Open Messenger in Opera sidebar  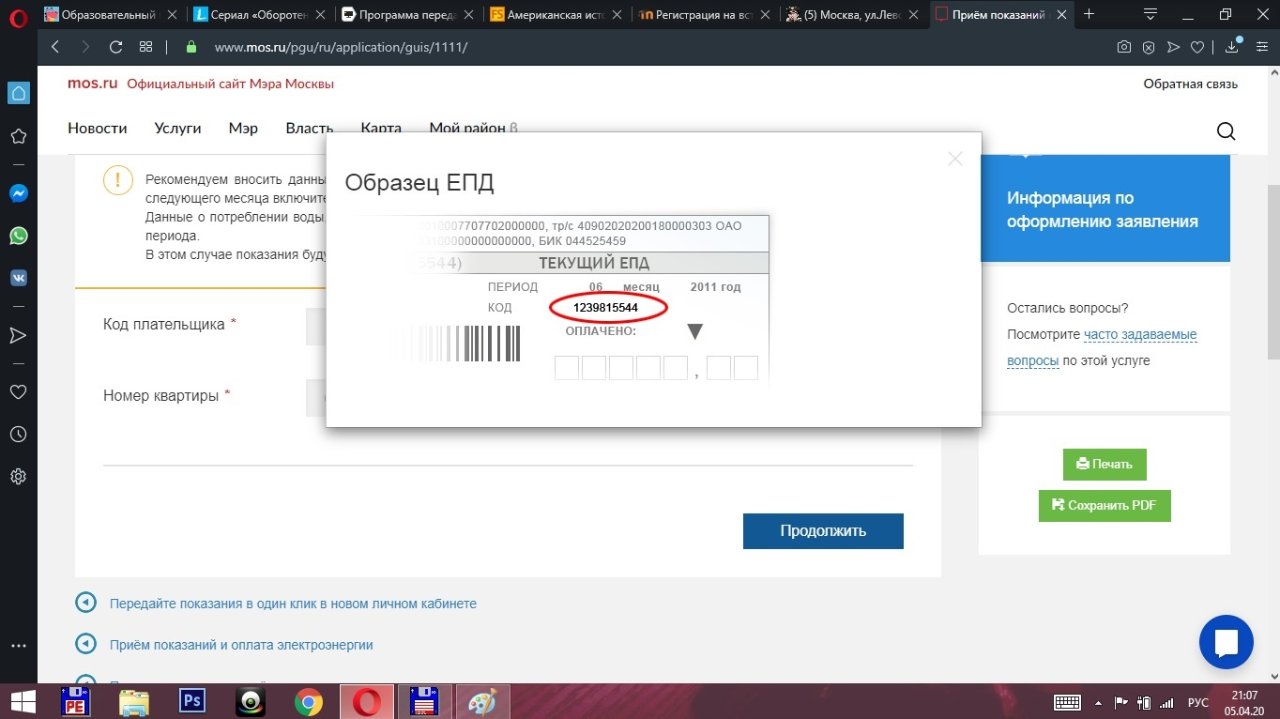(18, 193)
